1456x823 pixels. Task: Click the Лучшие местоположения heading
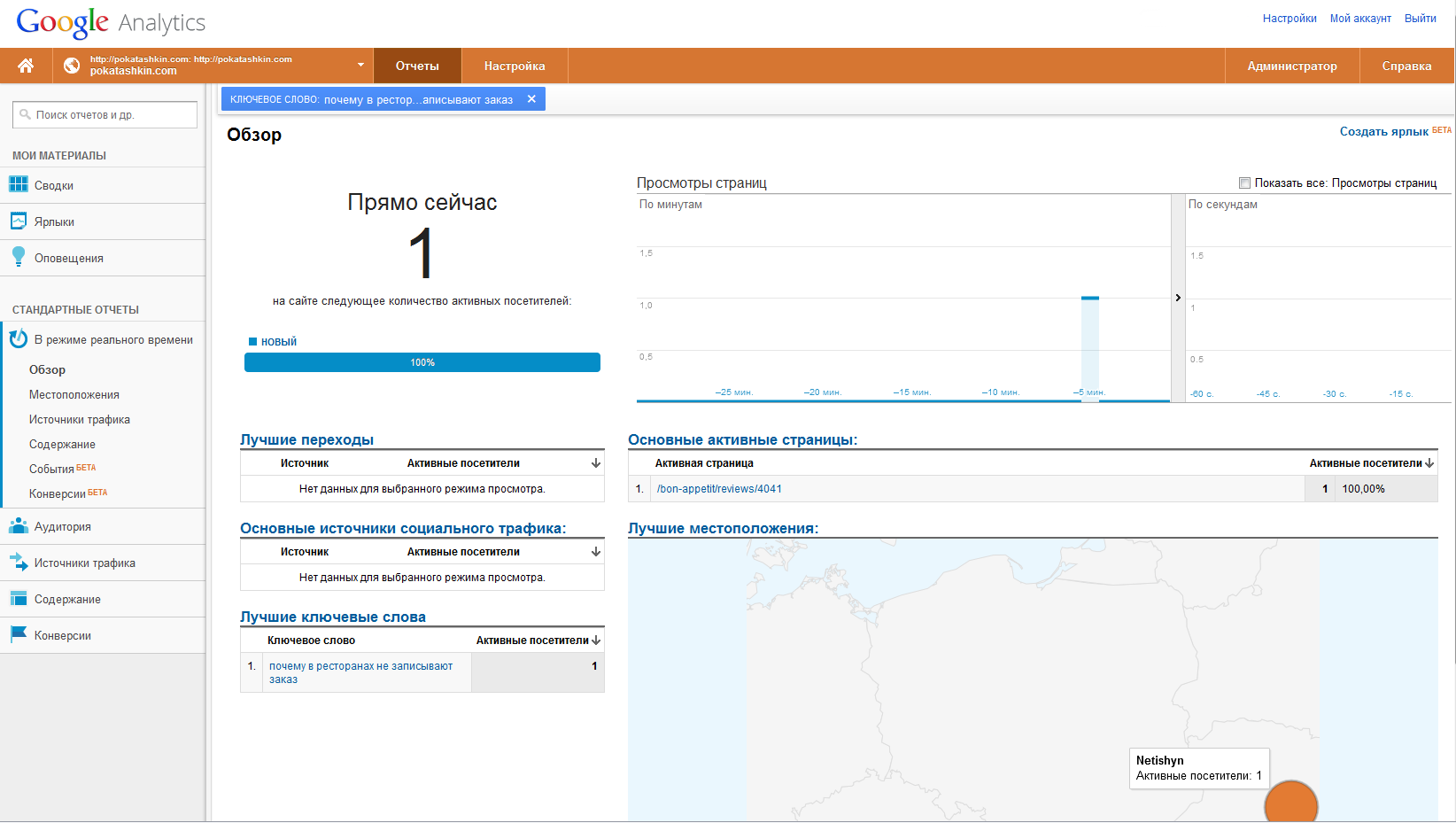tap(724, 528)
